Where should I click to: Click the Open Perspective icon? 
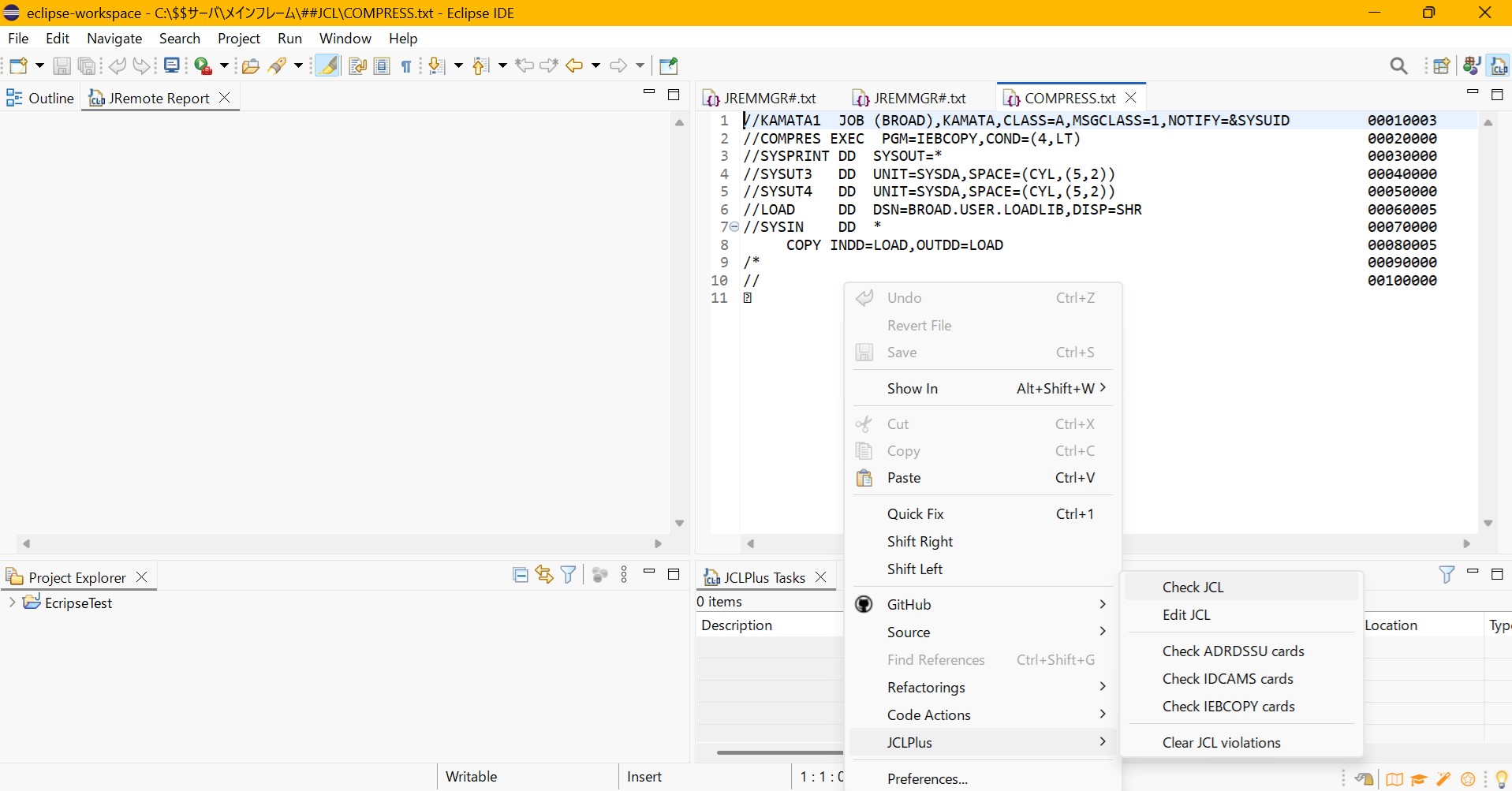tap(1441, 66)
